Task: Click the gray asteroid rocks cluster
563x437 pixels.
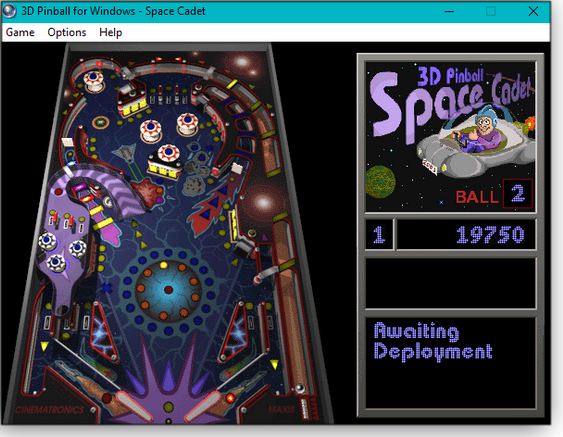Action: 195,177
